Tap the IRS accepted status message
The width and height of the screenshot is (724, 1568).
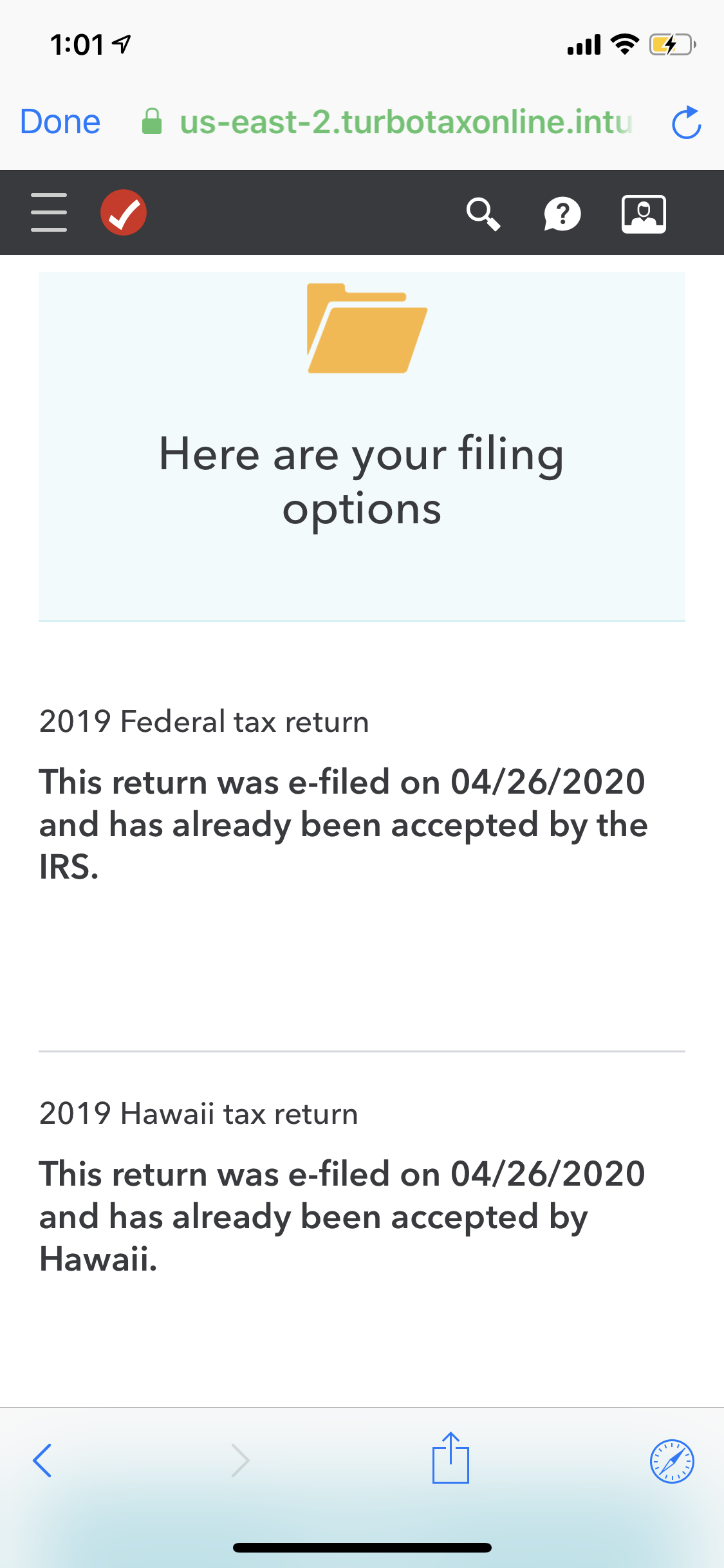[342, 825]
